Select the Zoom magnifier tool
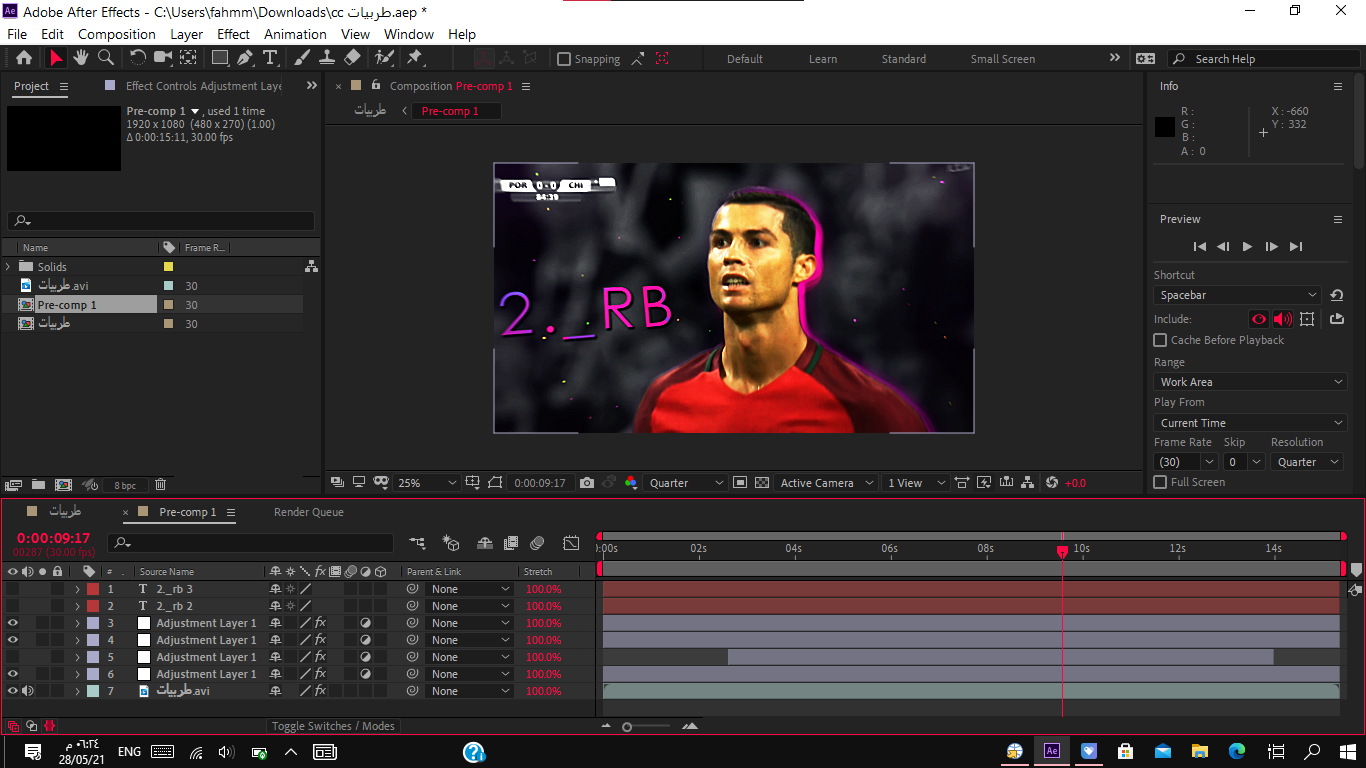This screenshot has height=768, width=1366. tap(105, 58)
